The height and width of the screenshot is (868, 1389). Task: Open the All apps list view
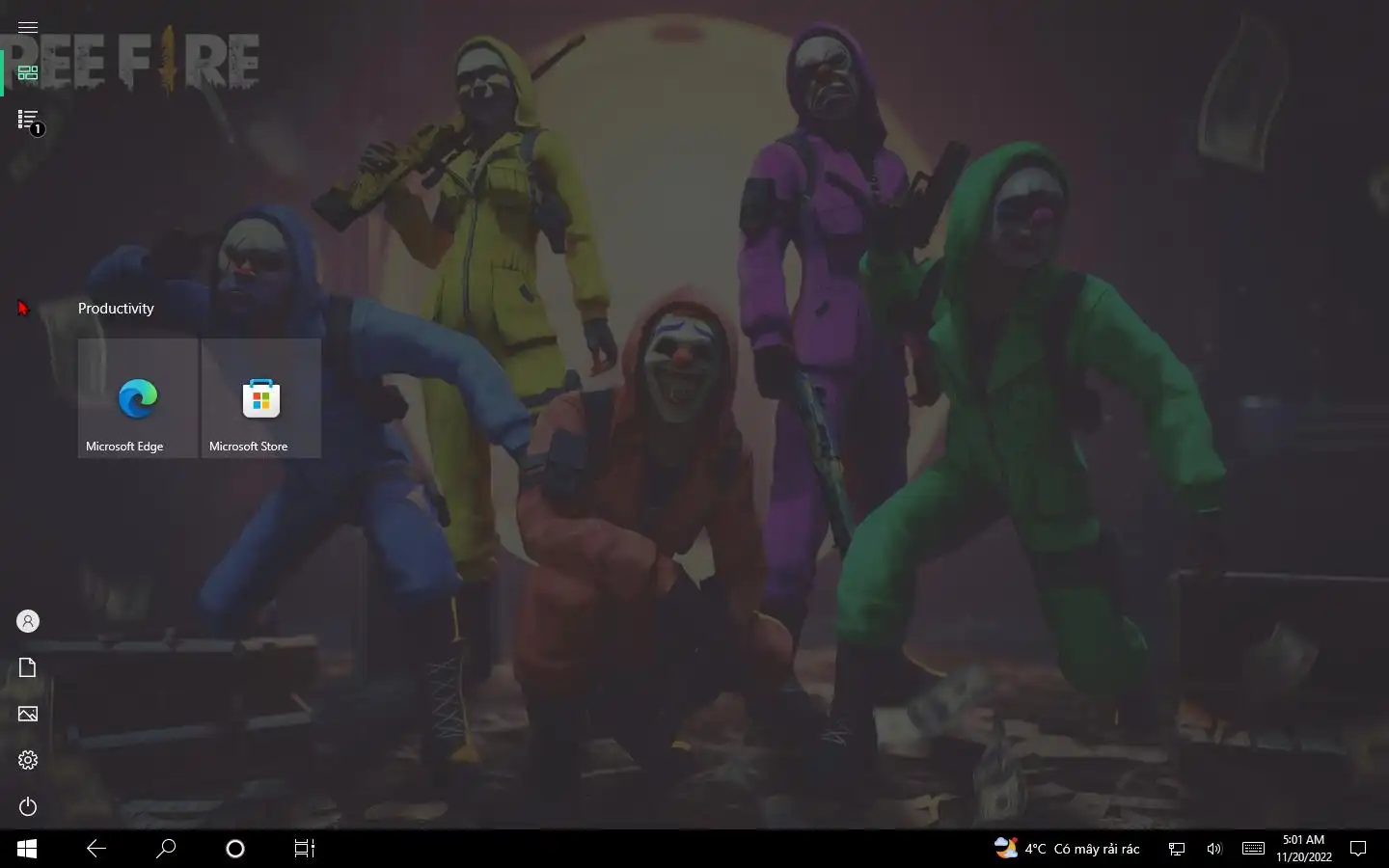(x=27, y=120)
